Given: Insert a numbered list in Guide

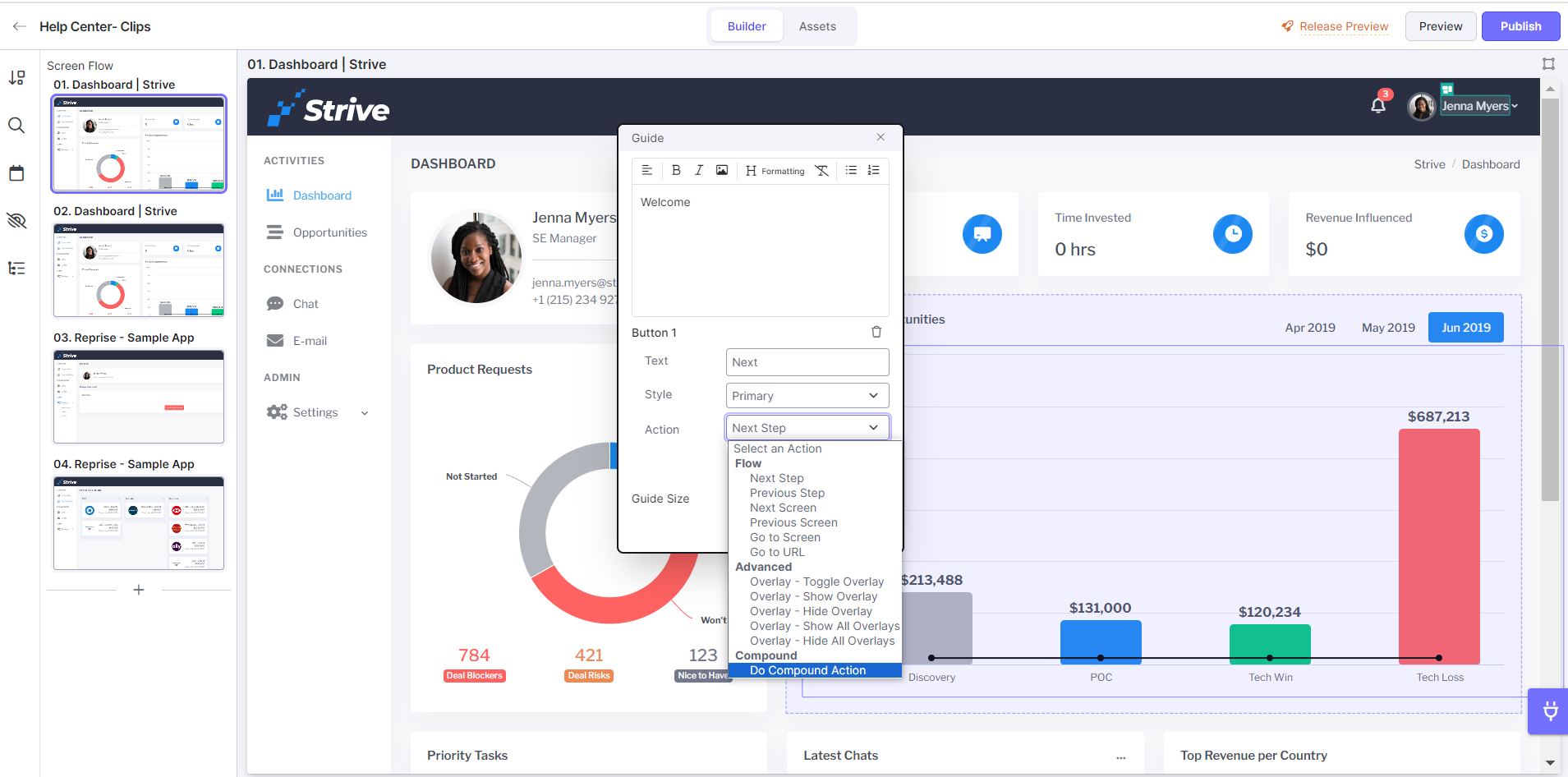Looking at the screenshot, I should pyautogui.click(x=874, y=170).
